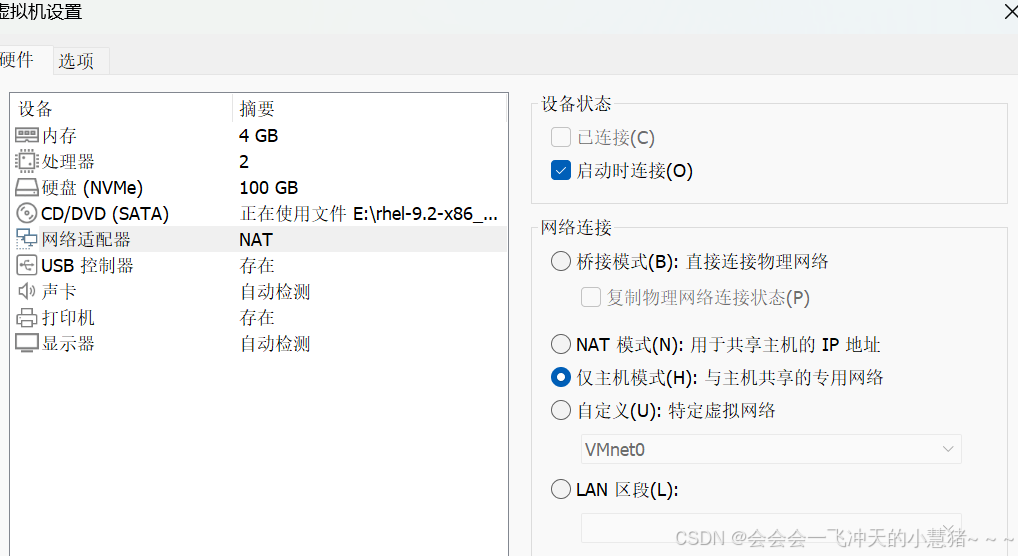The height and width of the screenshot is (556, 1018).
Task: Click the processor summary value 2
Action: (244, 161)
